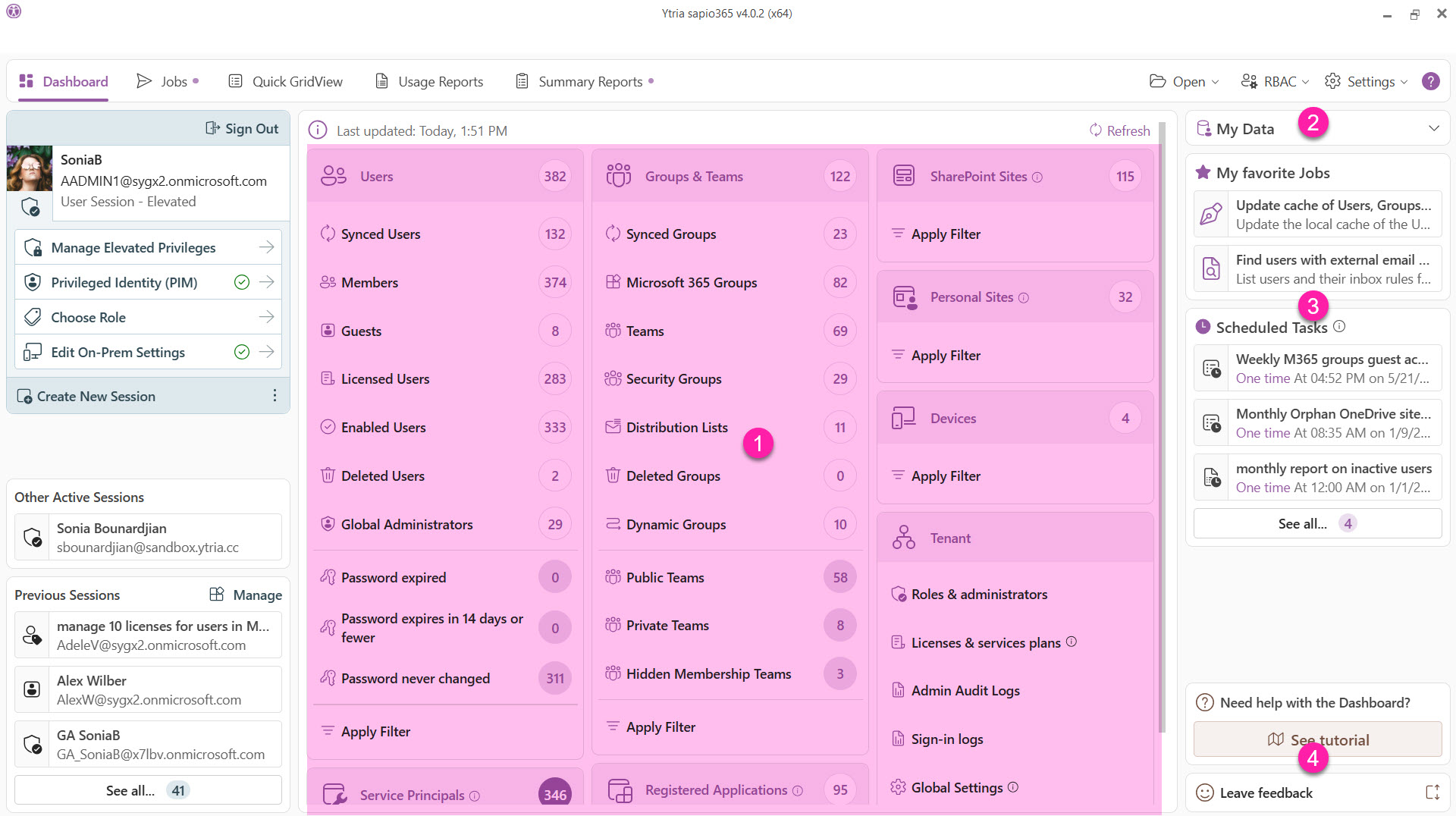Screen dimensions: 1456x816
Task: Expand the My Data panel chevron
Action: coord(1433,129)
